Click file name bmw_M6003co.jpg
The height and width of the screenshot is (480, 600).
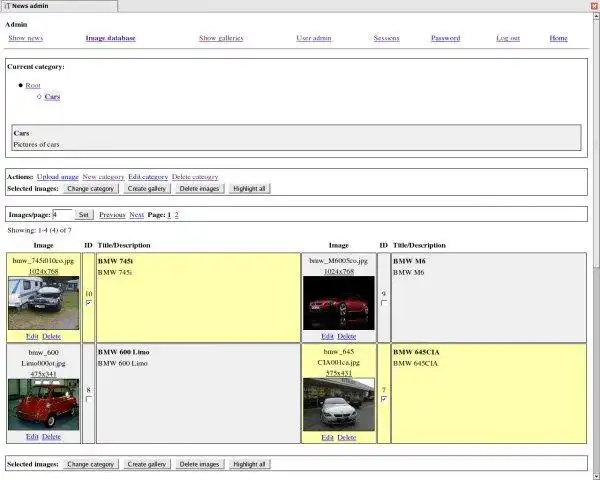pos(339,261)
